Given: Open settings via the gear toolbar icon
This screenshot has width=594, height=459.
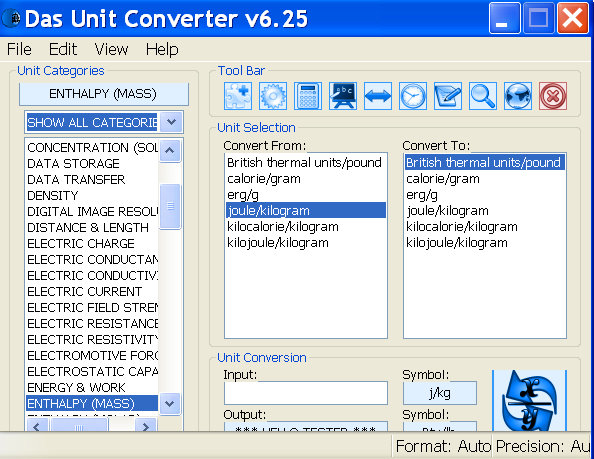Looking at the screenshot, I should [x=273, y=96].
